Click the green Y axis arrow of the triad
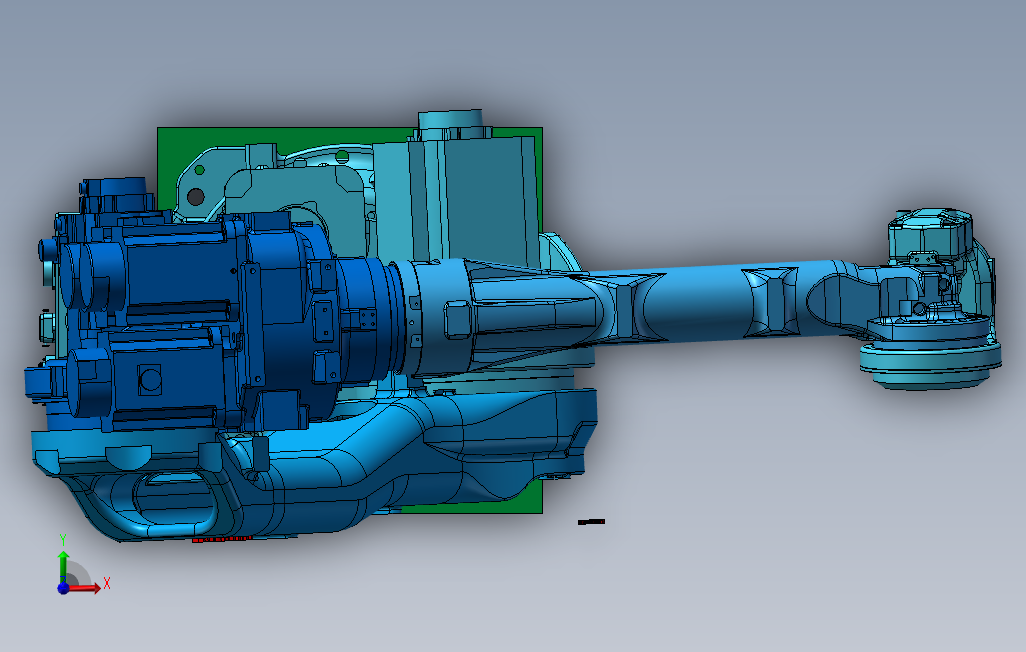 point(63,566)
